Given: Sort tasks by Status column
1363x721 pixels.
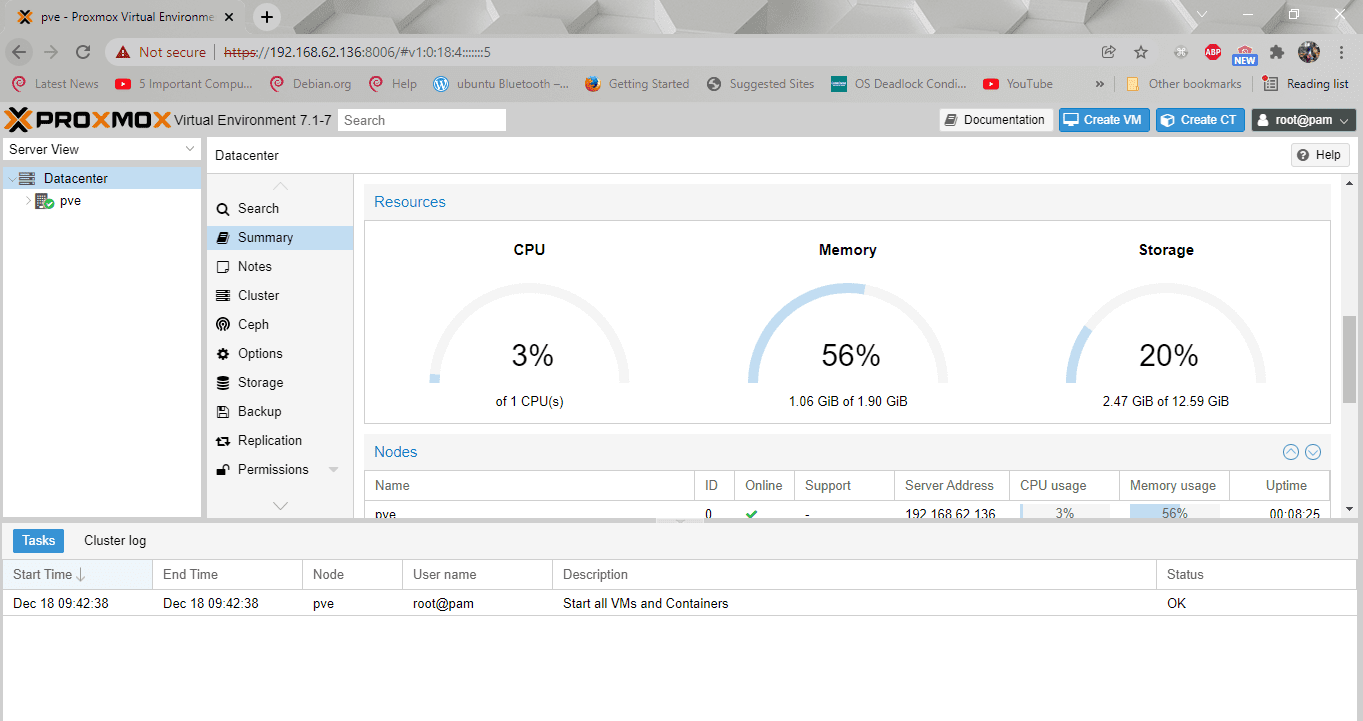Looking at the screenshot, I should pos(1256,574).
